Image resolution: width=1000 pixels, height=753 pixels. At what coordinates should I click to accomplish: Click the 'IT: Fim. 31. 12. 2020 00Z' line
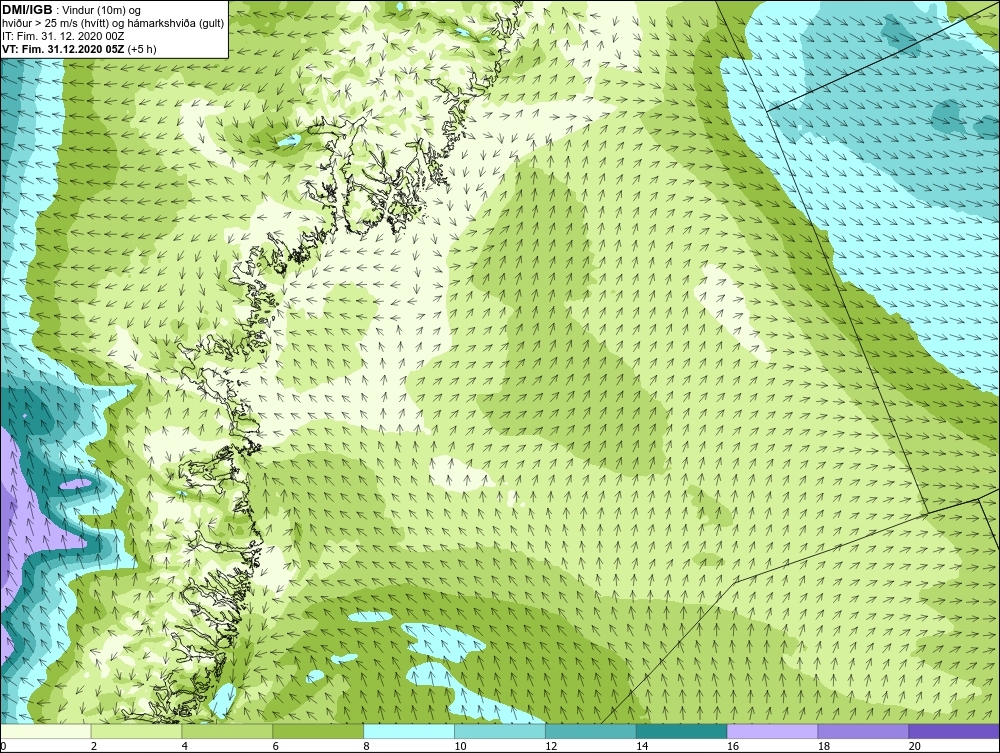(x=64, y=36)
